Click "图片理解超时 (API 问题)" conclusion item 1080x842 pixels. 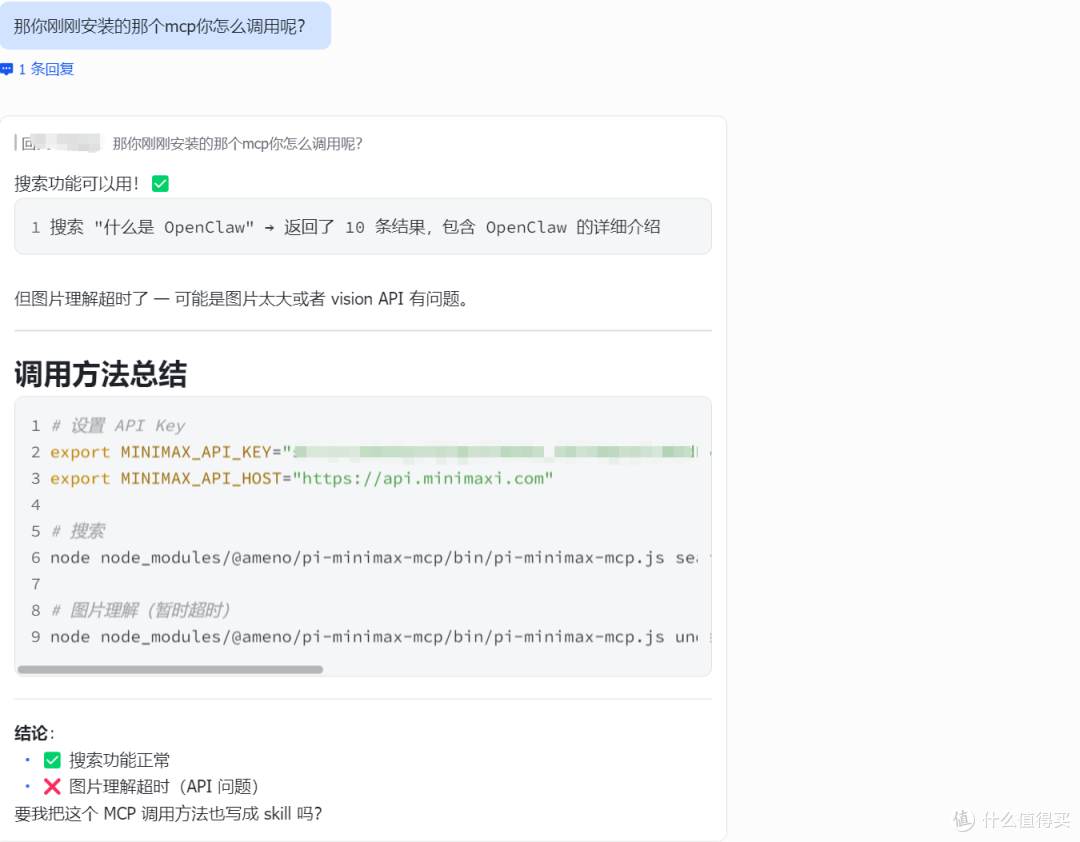pos(163,786)
